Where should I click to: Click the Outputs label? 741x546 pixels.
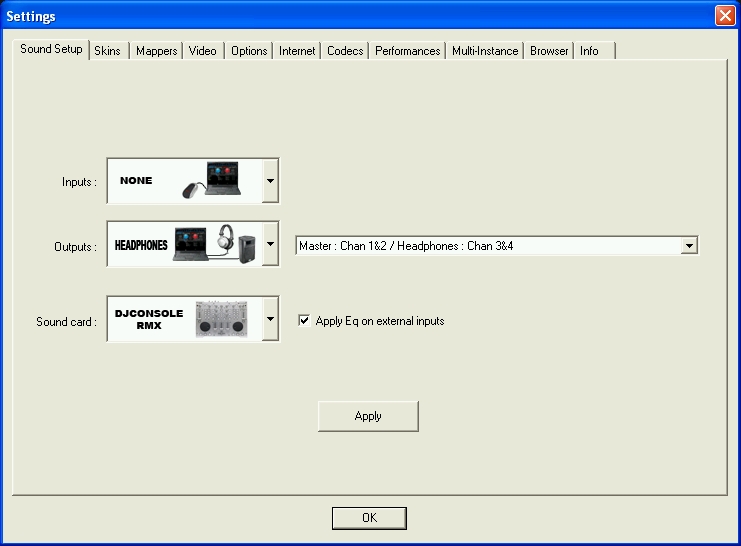click(x=76, y=247)
